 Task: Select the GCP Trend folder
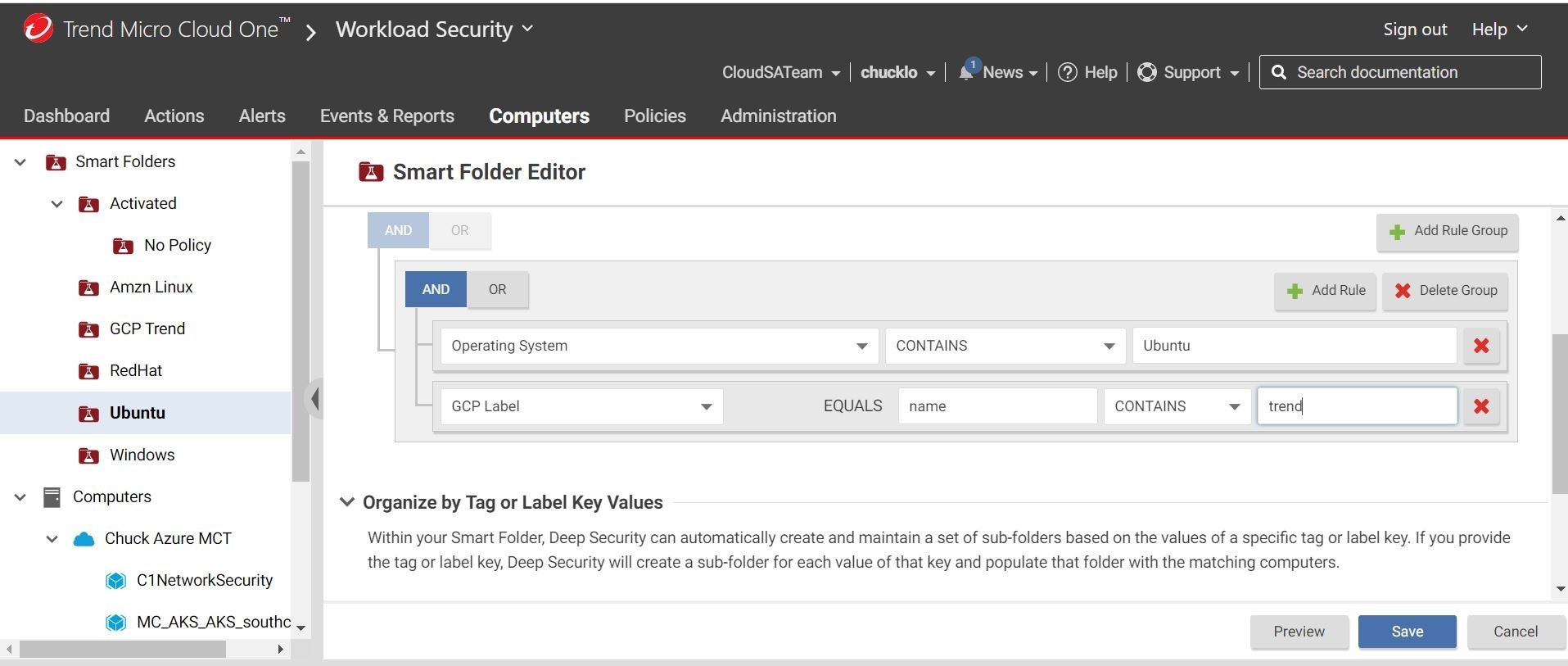(147, 329)
